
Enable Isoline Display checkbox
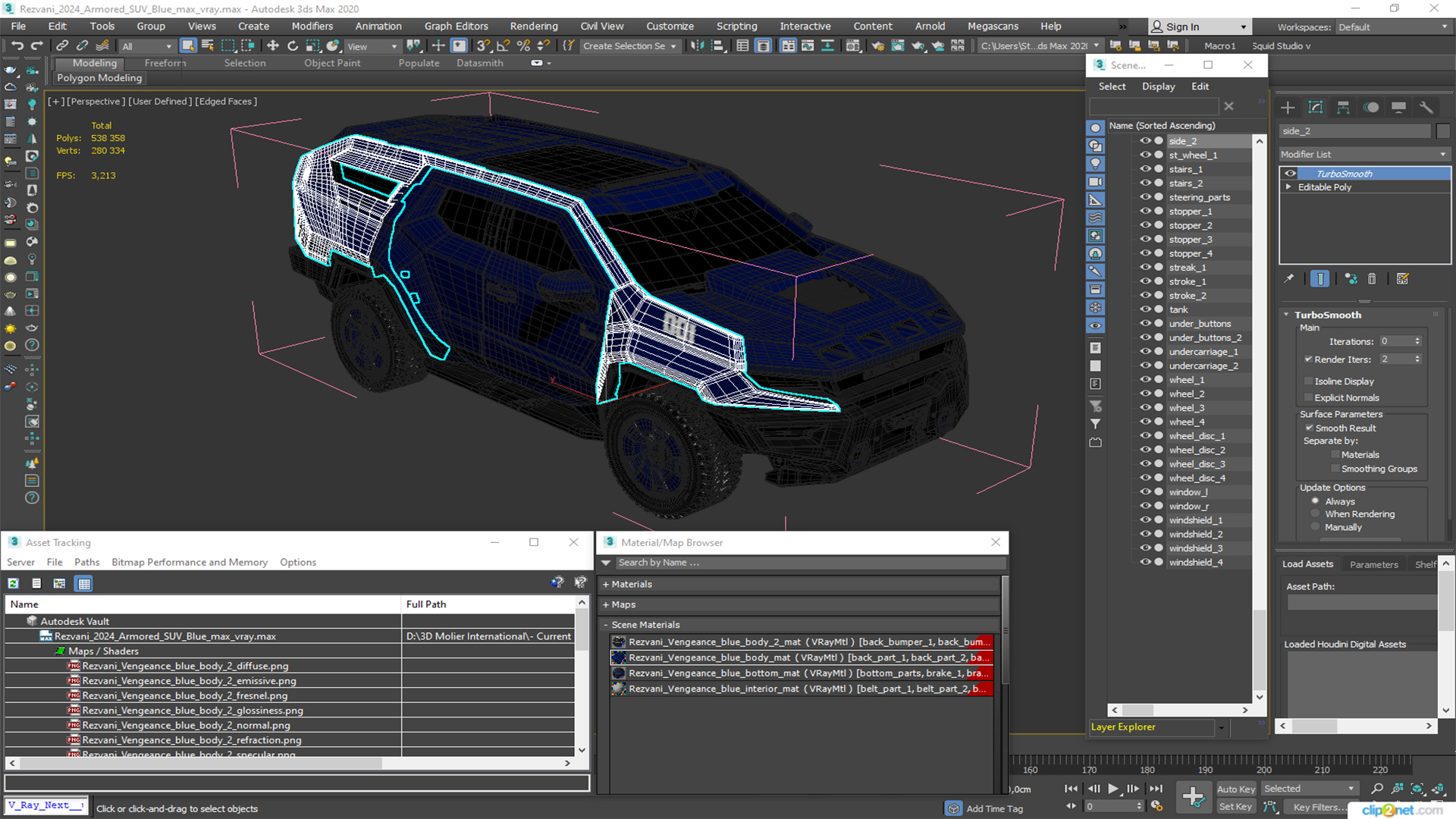[1308, 381]
